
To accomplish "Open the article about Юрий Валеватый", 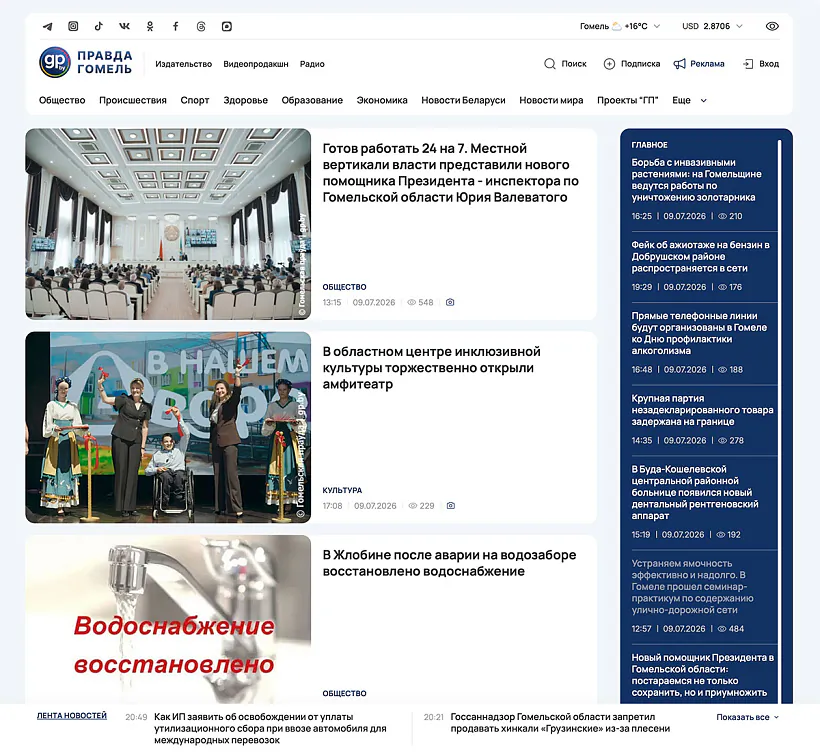I will pyautogui.click(x=450, y=173).
